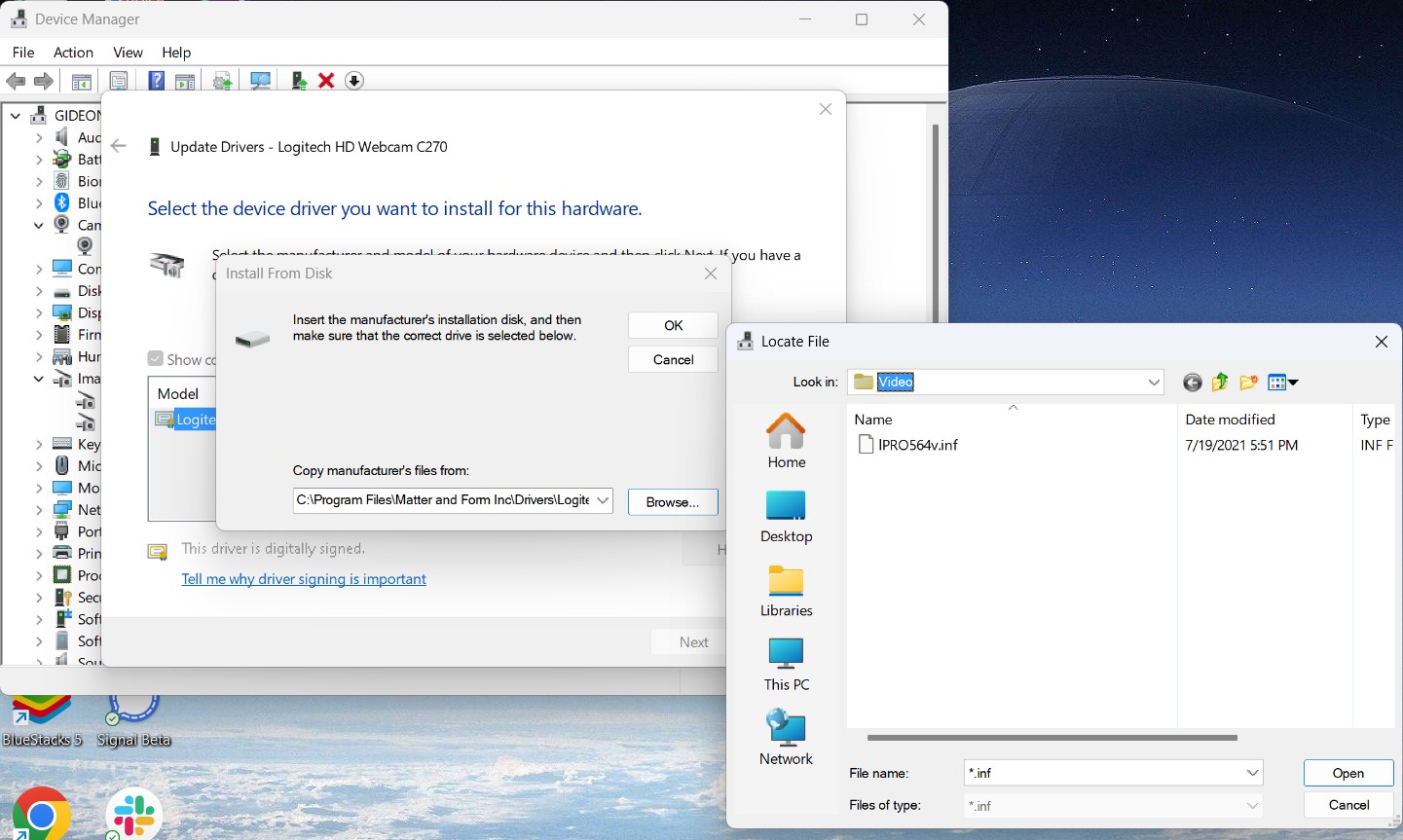The image size is (1403, 840).
Task: Click Scan for hardware changes monitor icon
Action: 260,81
